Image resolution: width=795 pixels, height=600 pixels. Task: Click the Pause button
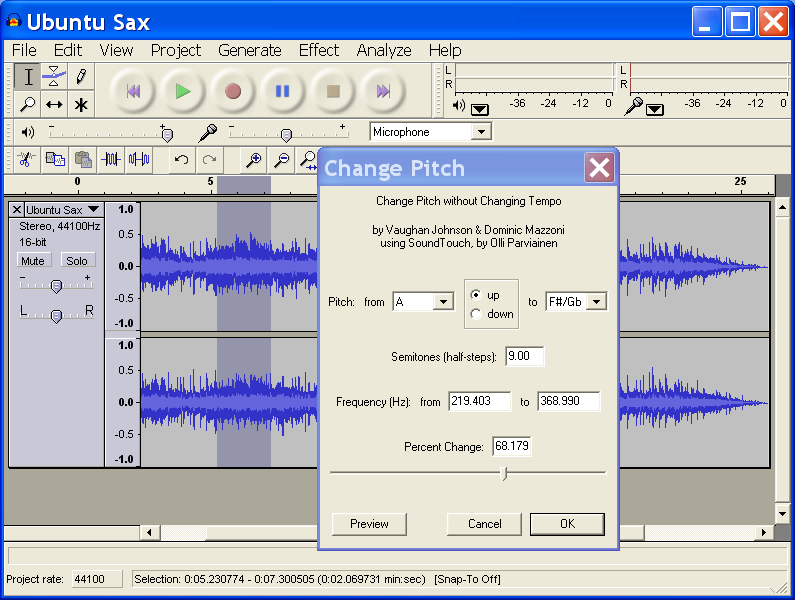pyautogui.click(x=282, y=91)
